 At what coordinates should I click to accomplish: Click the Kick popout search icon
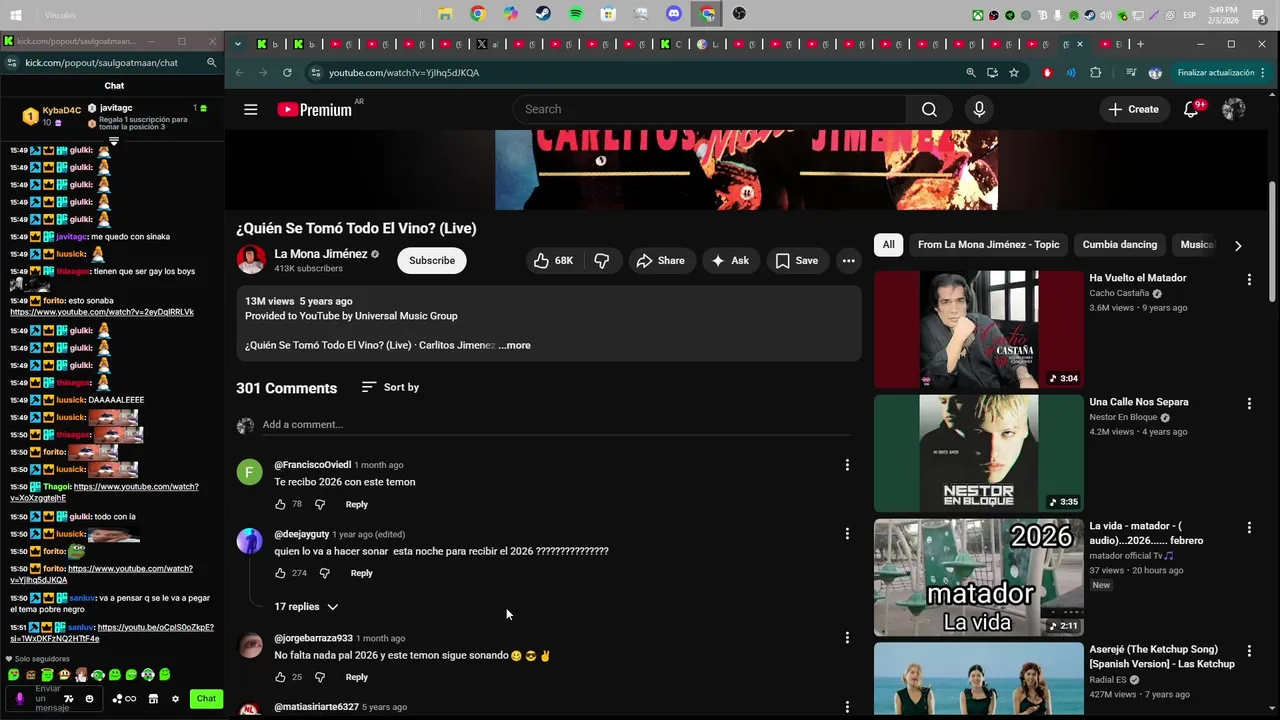211,62
